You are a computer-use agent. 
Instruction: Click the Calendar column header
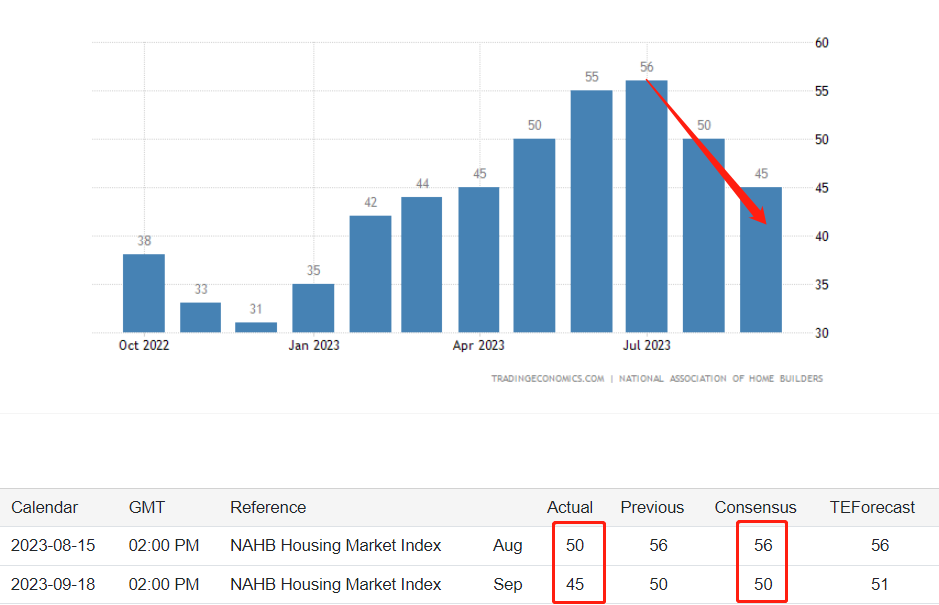pyautogui.click(x=44, y=507)
